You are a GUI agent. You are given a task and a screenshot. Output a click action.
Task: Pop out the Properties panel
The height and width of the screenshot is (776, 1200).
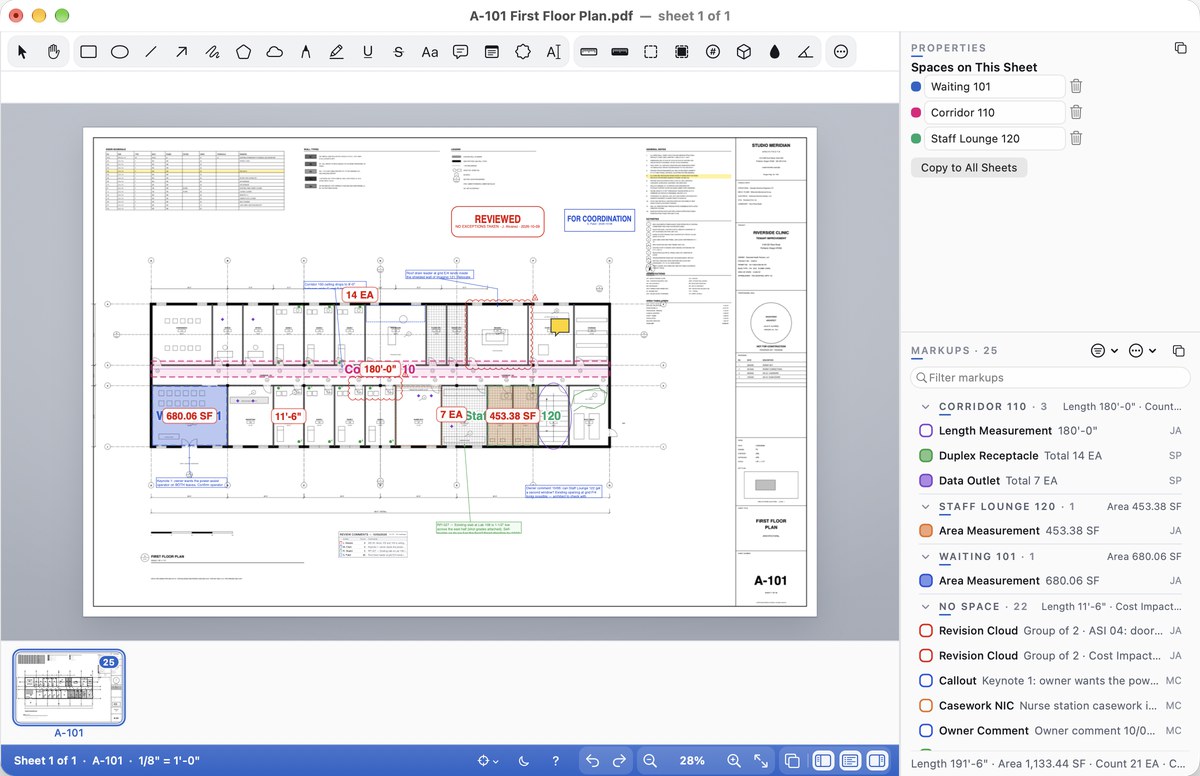coord(1180,48)
